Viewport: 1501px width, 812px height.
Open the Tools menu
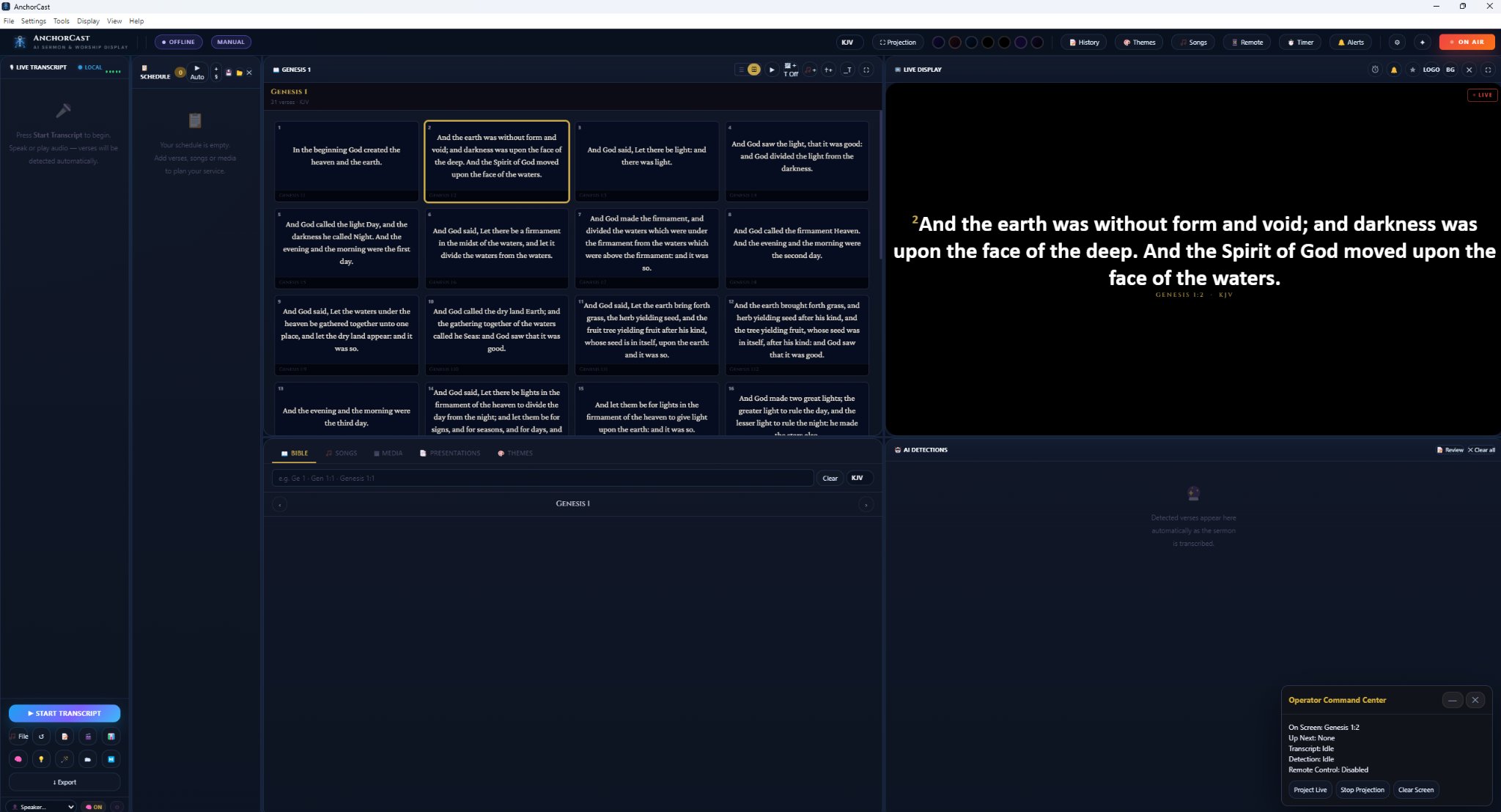[61, 21]
